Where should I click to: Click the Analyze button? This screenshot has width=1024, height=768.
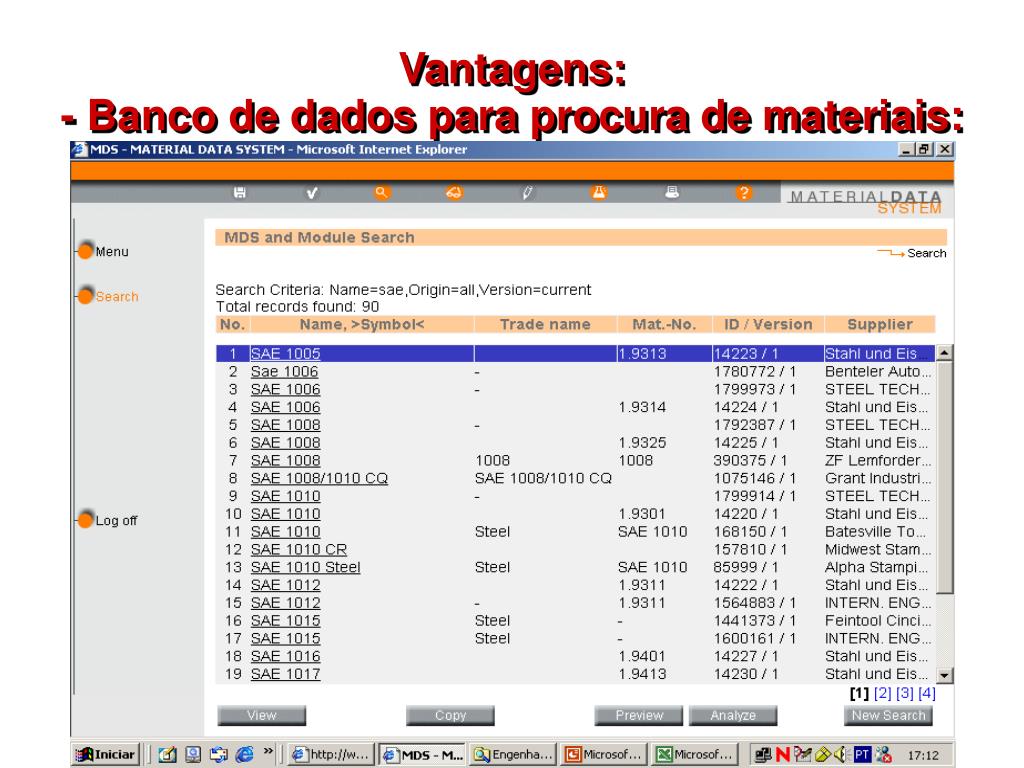[733, 715]
